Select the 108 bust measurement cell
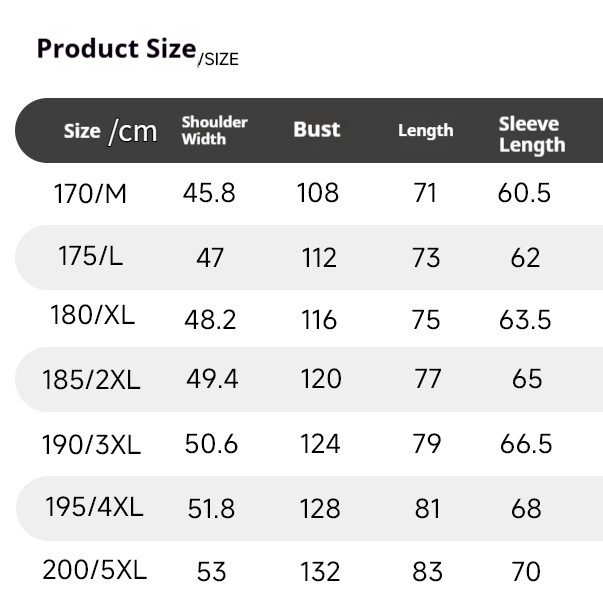The width and height of the screenshot is (603, 603). tap(318, 193)
